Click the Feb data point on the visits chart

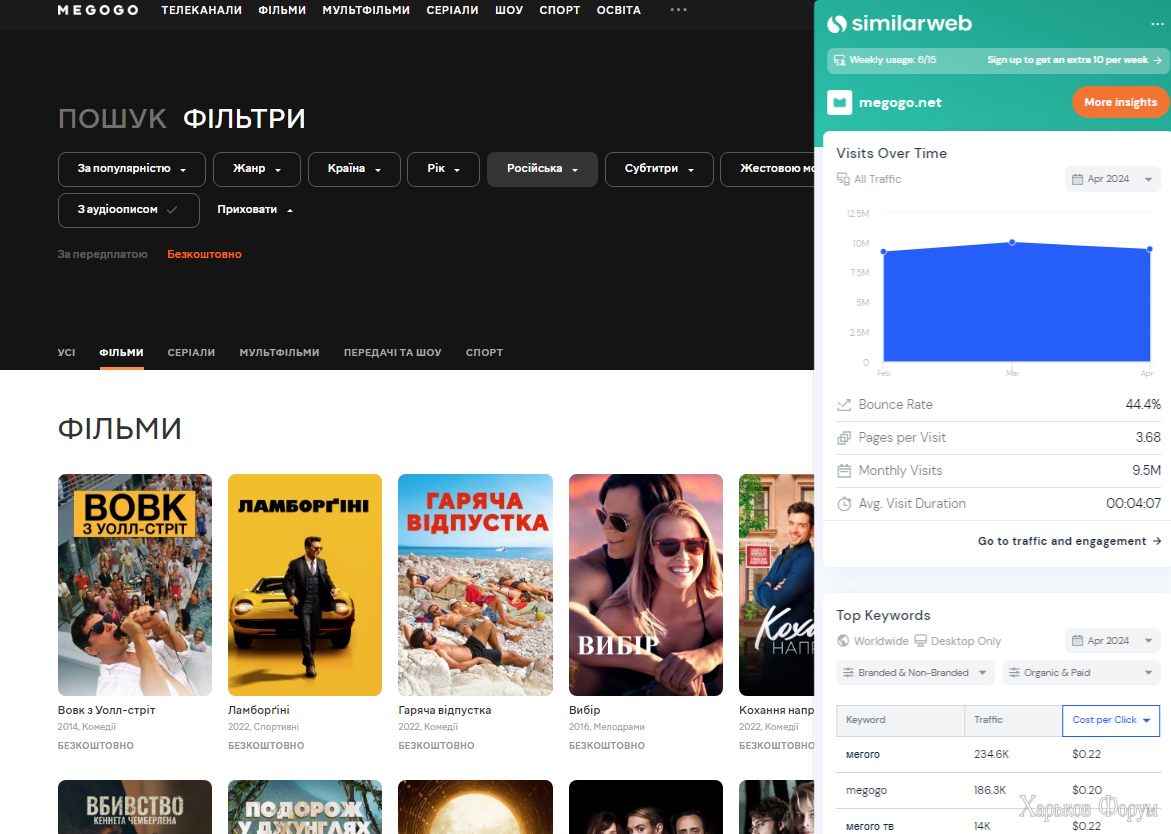(x=883, y=252)
